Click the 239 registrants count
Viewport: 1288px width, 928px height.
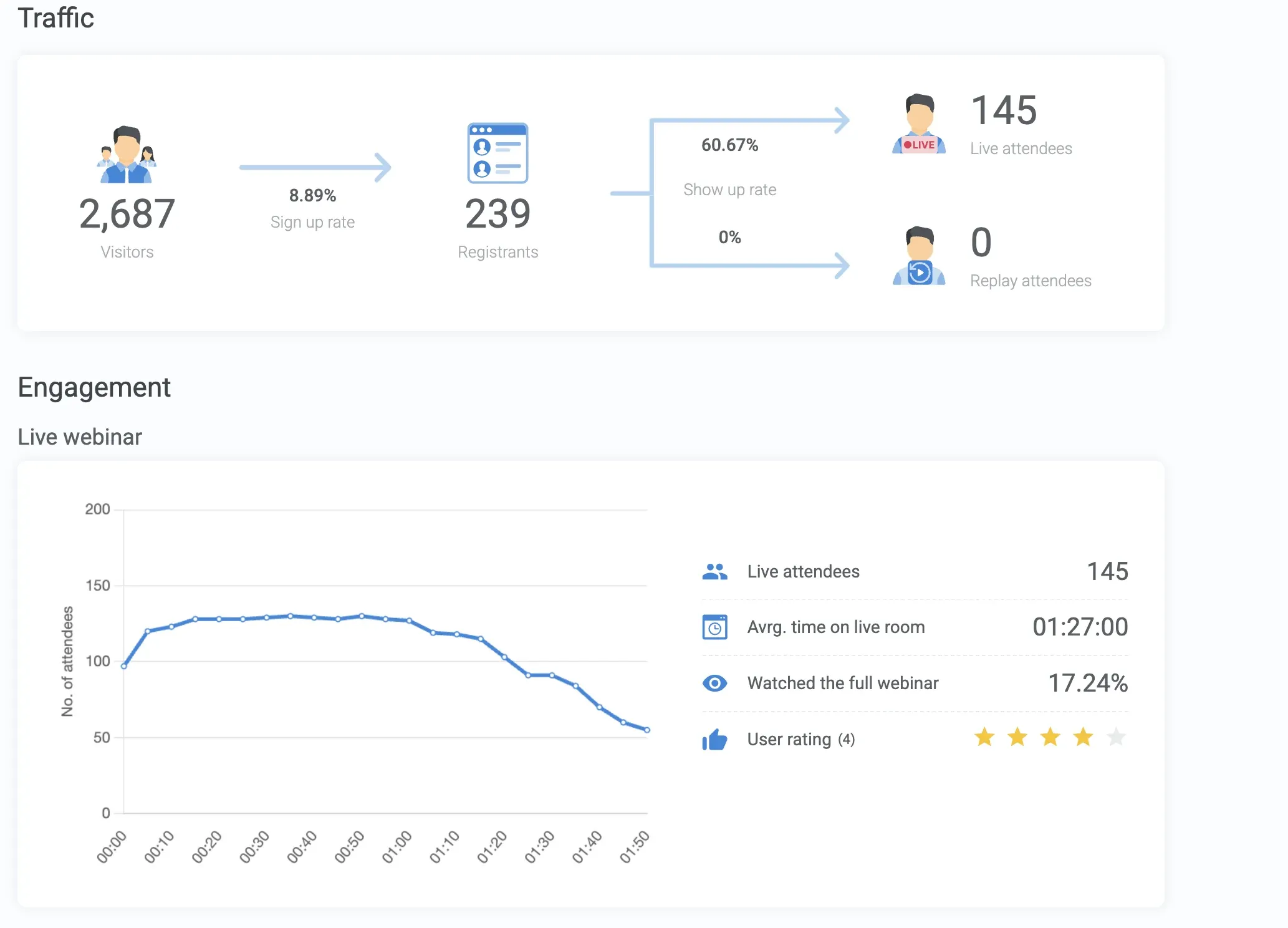(x=497, y=214)
